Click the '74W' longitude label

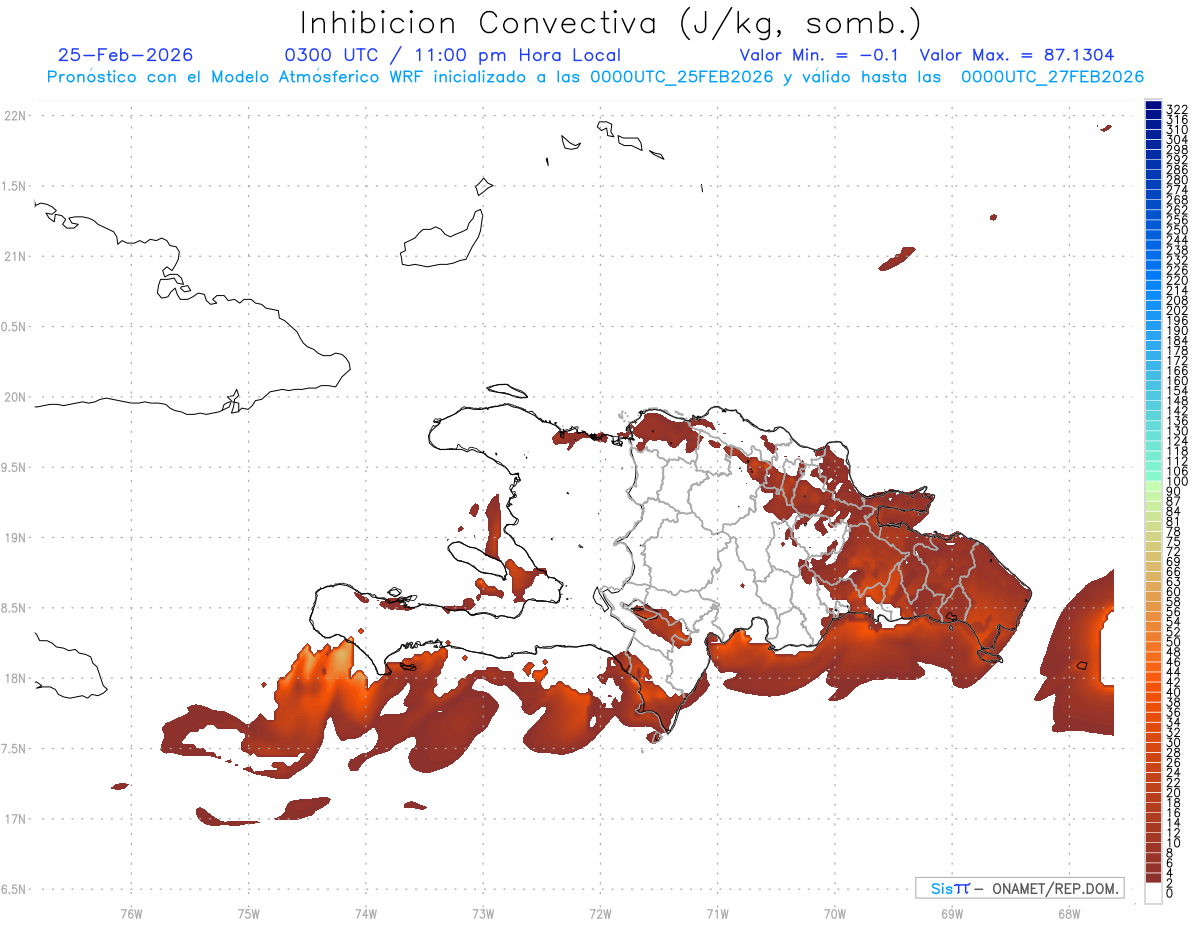point(366,913)
